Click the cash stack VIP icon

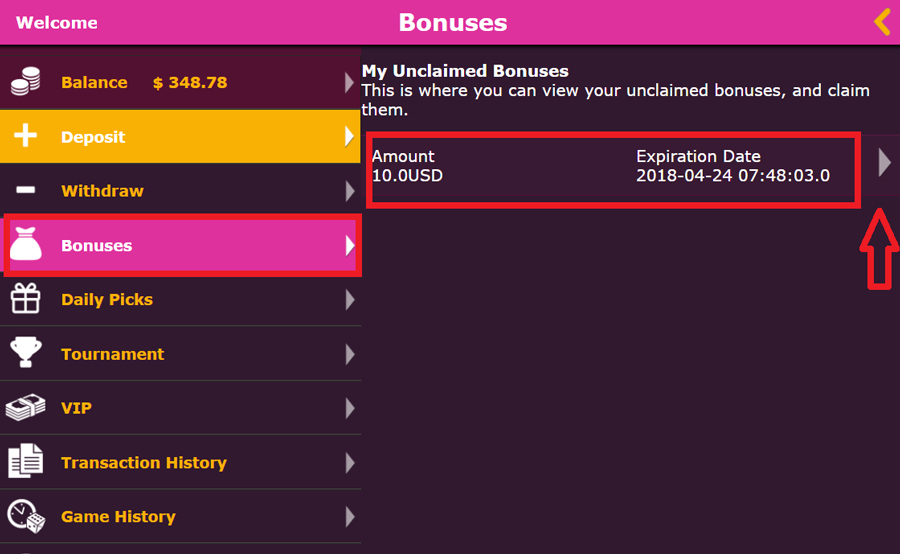pos(26,408)
